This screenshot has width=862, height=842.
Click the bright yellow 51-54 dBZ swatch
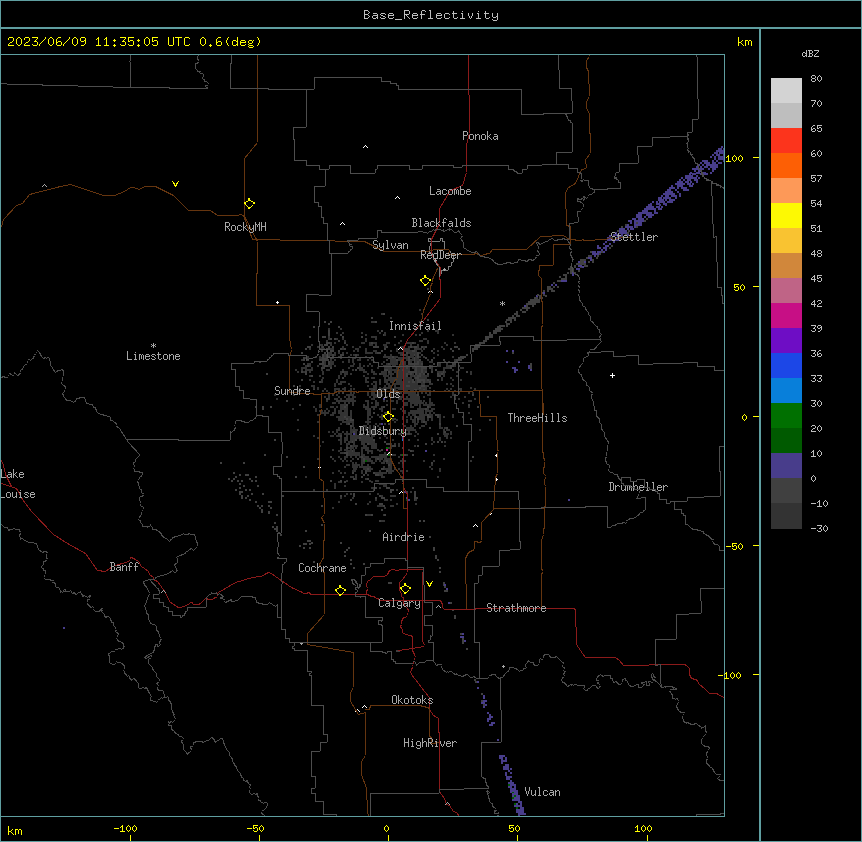[x=786, y=215]
